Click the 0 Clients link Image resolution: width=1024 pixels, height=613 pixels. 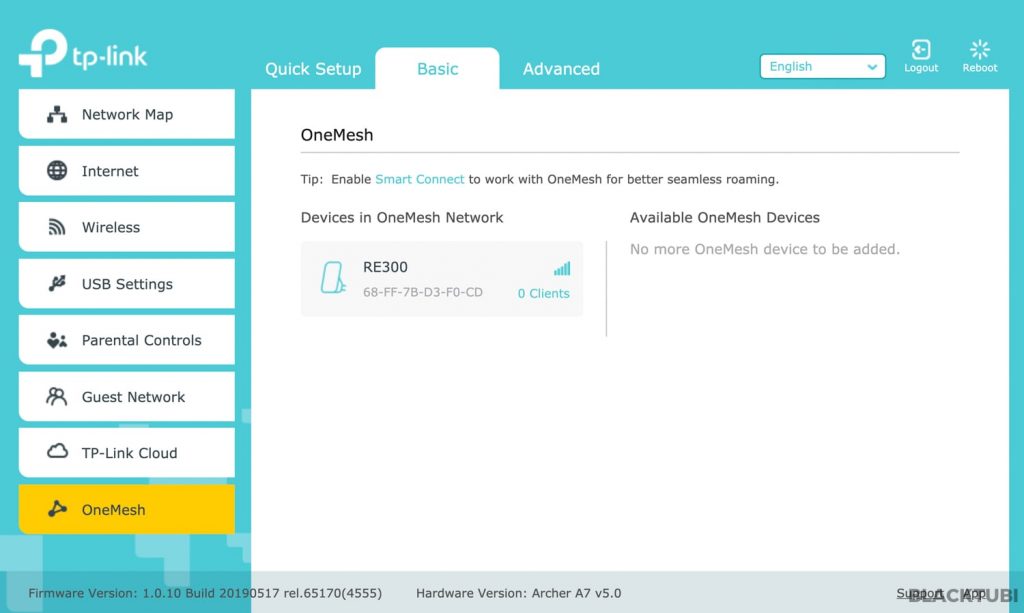point(543,293)
